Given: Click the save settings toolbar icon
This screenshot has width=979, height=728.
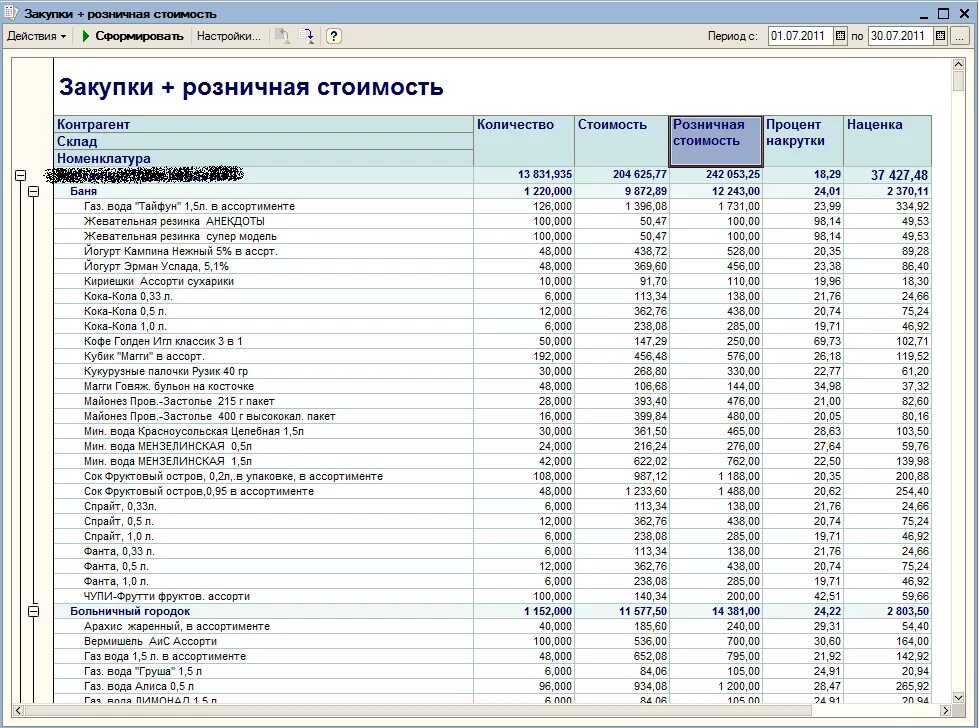Looking at the screenshot, I should point(306,36).
